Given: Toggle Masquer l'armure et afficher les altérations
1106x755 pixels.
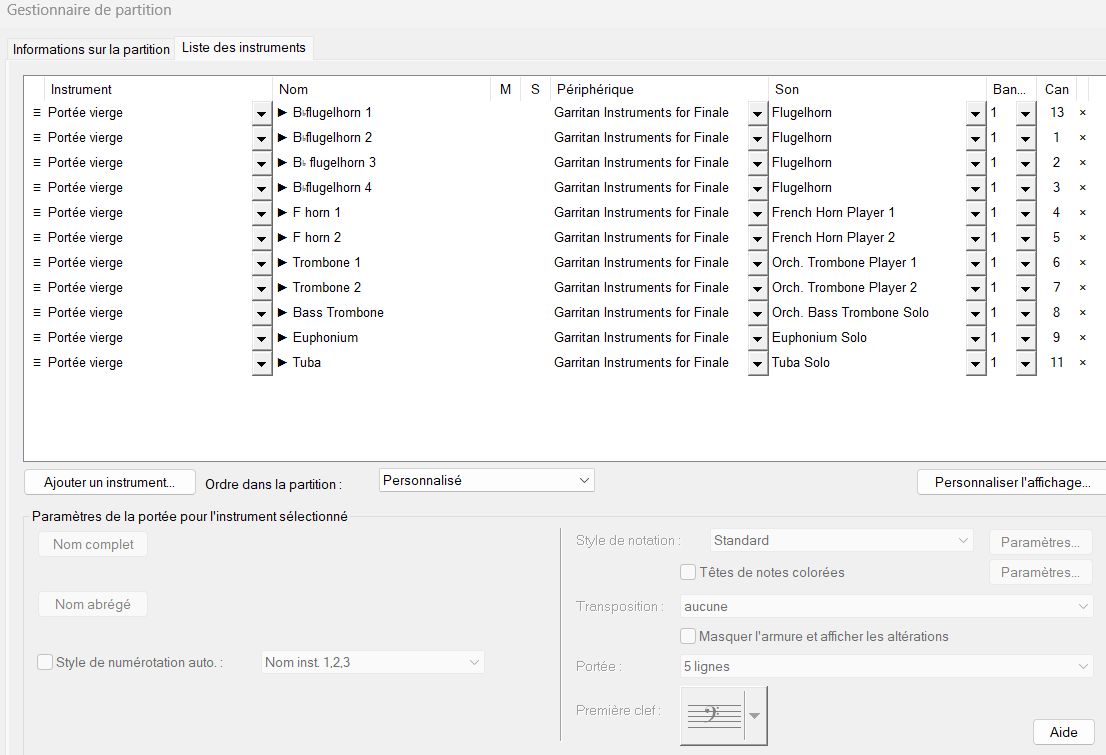Looking at the screenshot, I should tap(688, 636).
